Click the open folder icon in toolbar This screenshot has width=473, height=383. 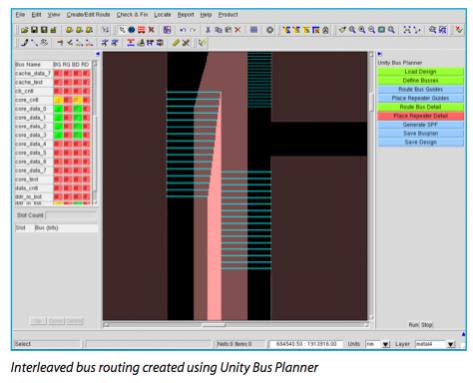[24, 30]
